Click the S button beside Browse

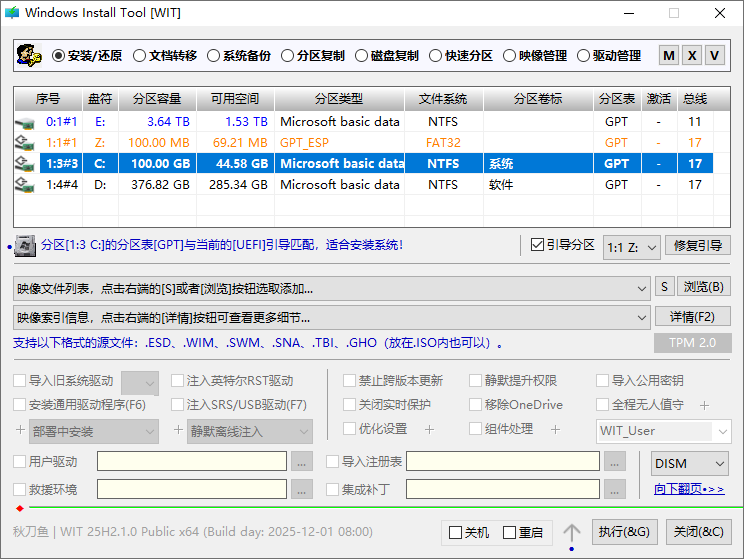664,287
